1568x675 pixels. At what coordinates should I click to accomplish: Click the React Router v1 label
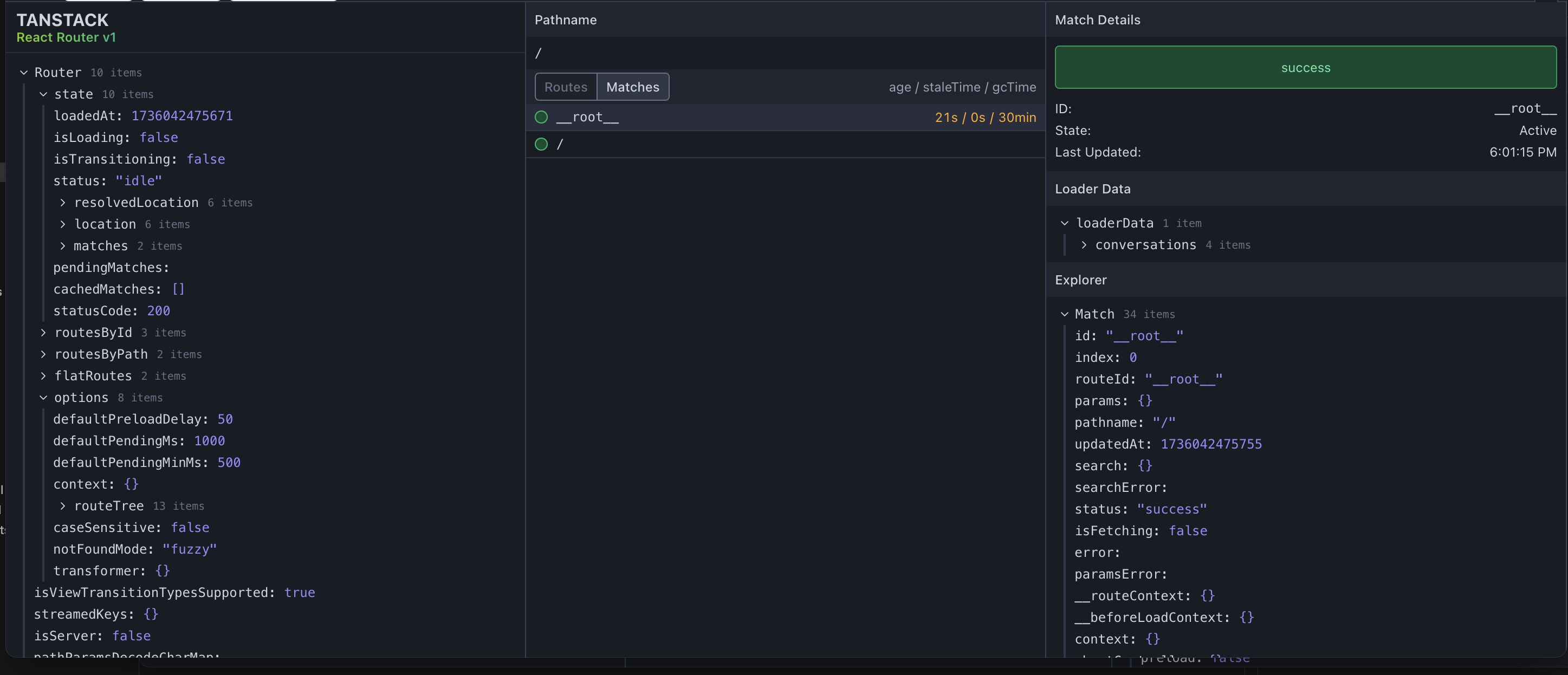tap(66, 38)
